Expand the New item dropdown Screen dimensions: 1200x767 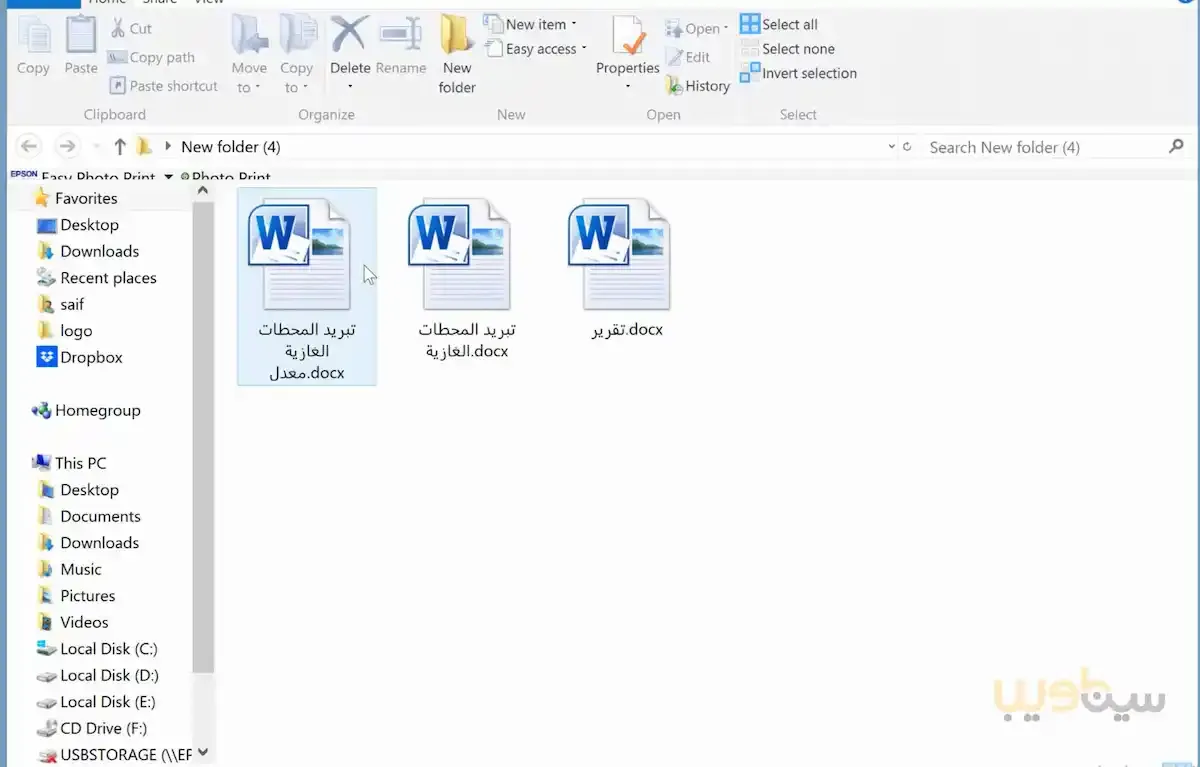(574, 24)
